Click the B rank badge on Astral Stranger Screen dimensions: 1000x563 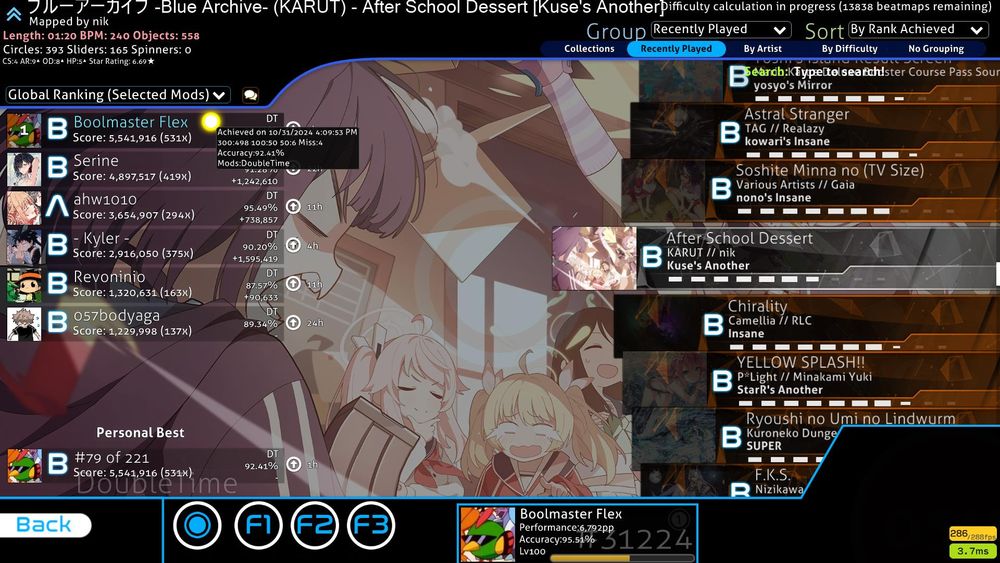730,133
